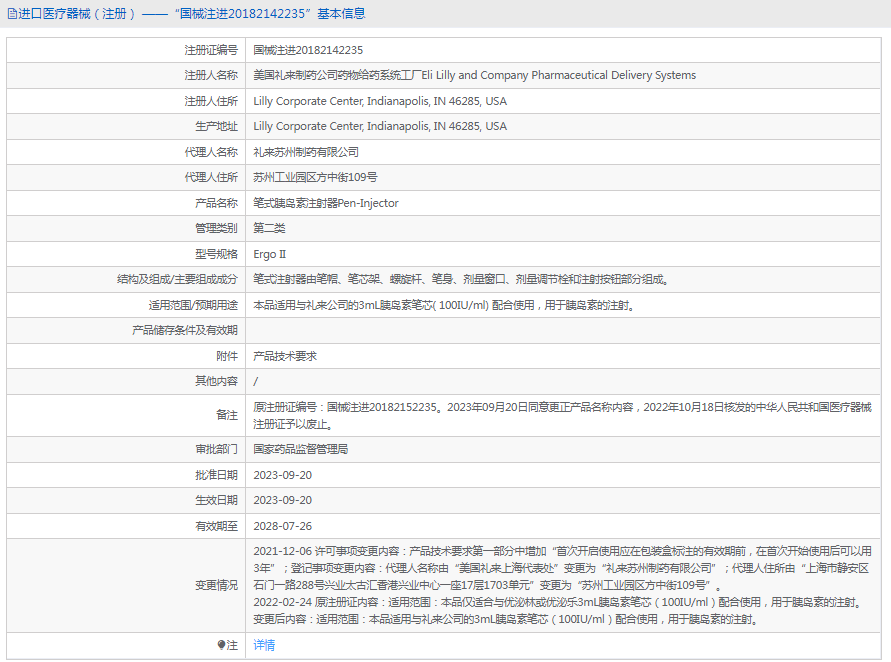Select the 其他内容 label
891x662 pixels.
click(x=216, y=381)
